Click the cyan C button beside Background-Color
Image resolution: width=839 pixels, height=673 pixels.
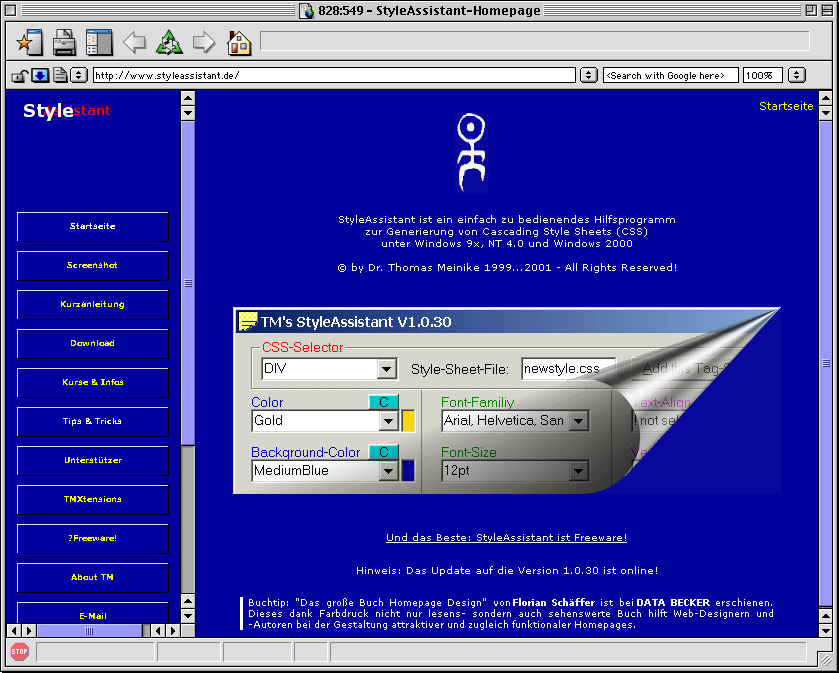click(x=384, y=452)
